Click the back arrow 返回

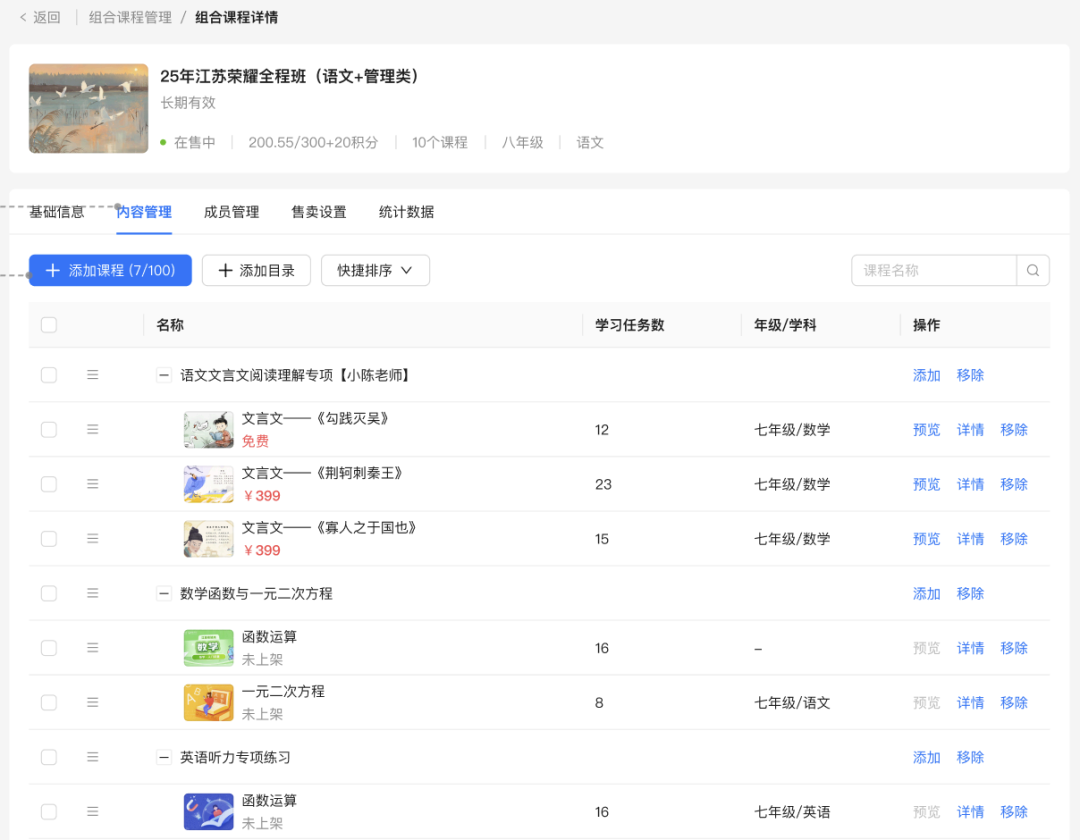[x=40, y=17]
